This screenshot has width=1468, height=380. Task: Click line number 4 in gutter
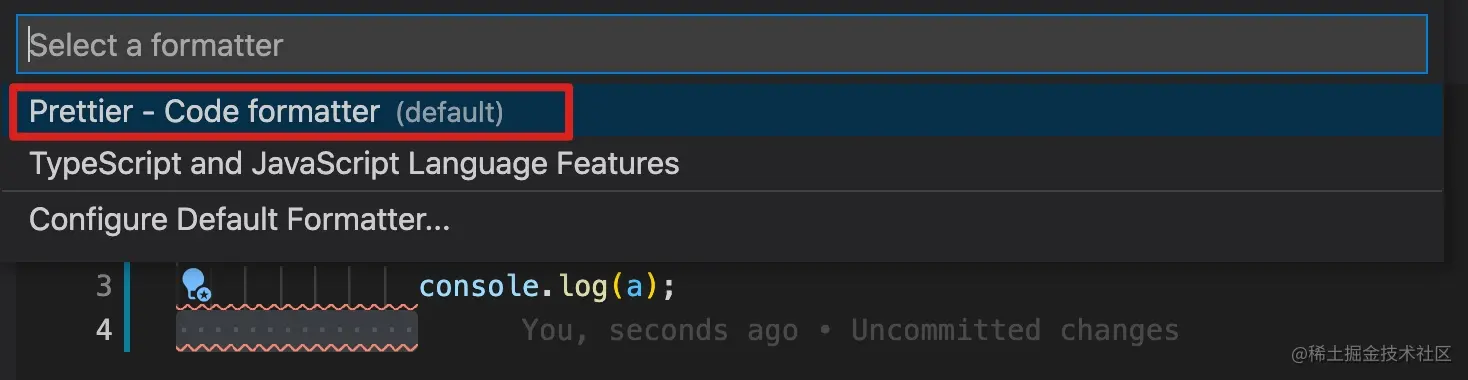[103, 330]
